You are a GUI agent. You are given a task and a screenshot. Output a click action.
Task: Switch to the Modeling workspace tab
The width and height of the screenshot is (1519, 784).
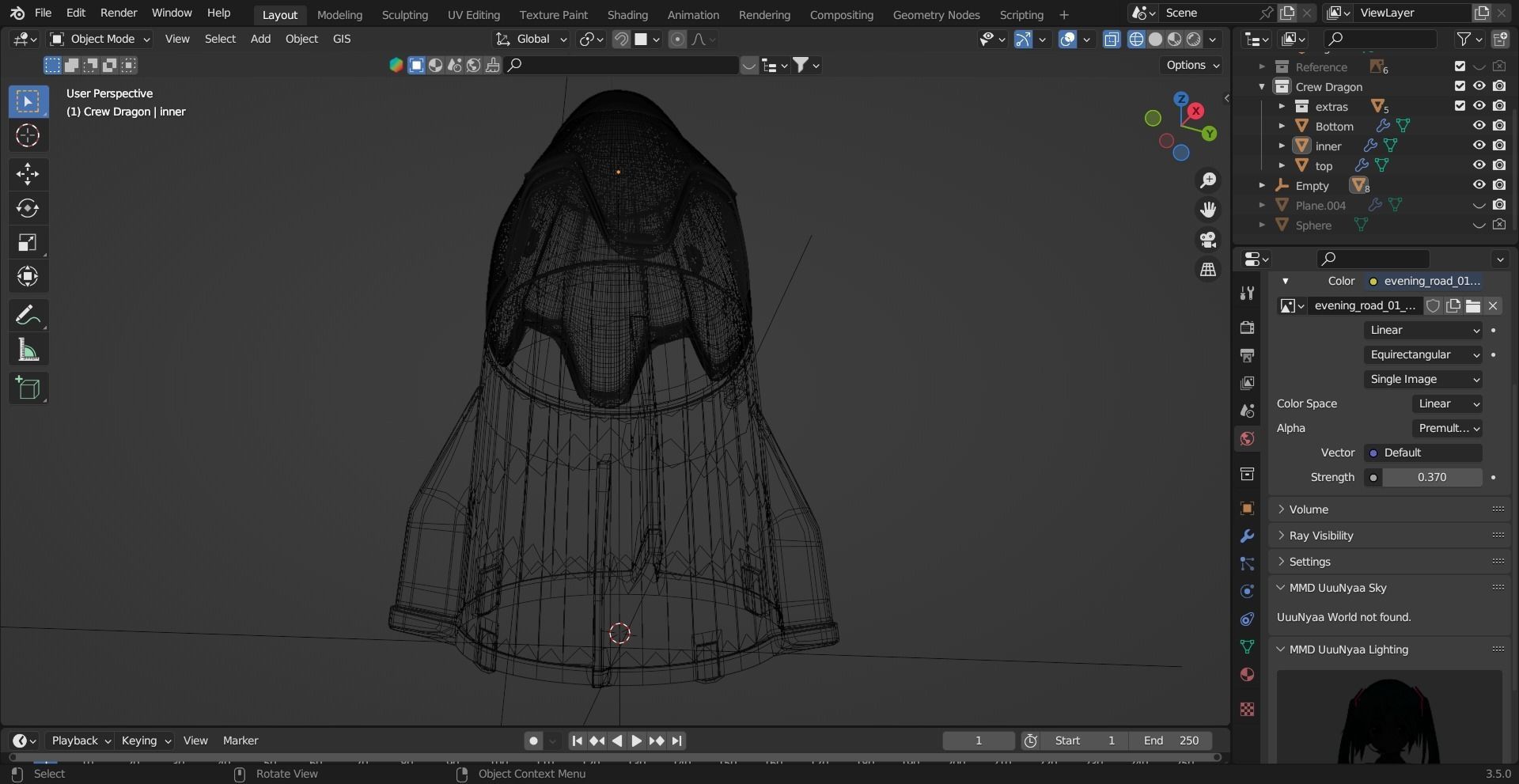click(339, 14)
